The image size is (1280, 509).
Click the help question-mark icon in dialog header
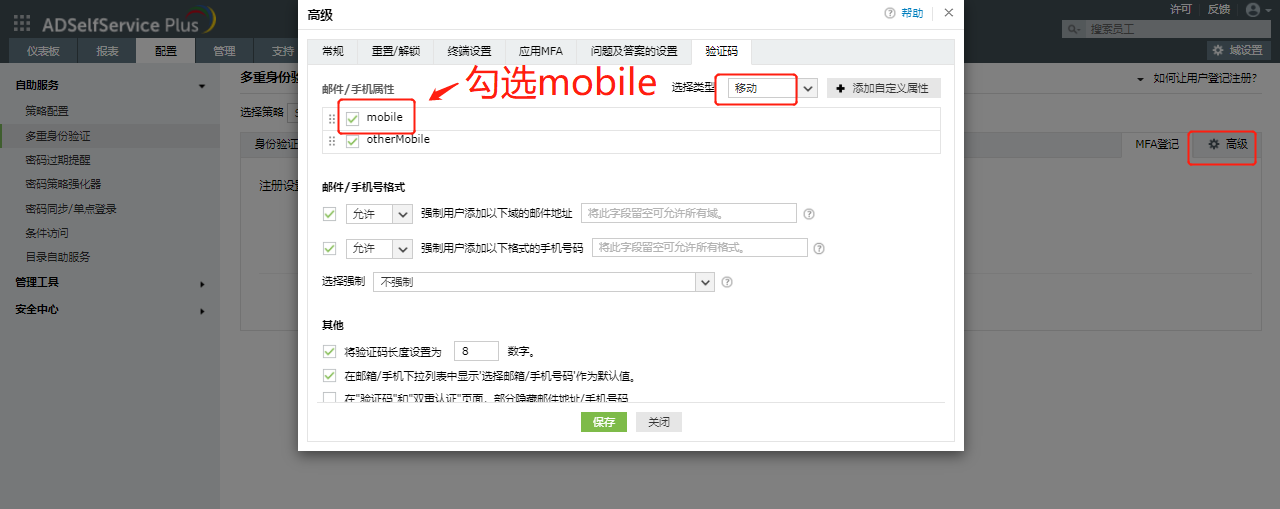pyautogui.click(x=890, y=13)
